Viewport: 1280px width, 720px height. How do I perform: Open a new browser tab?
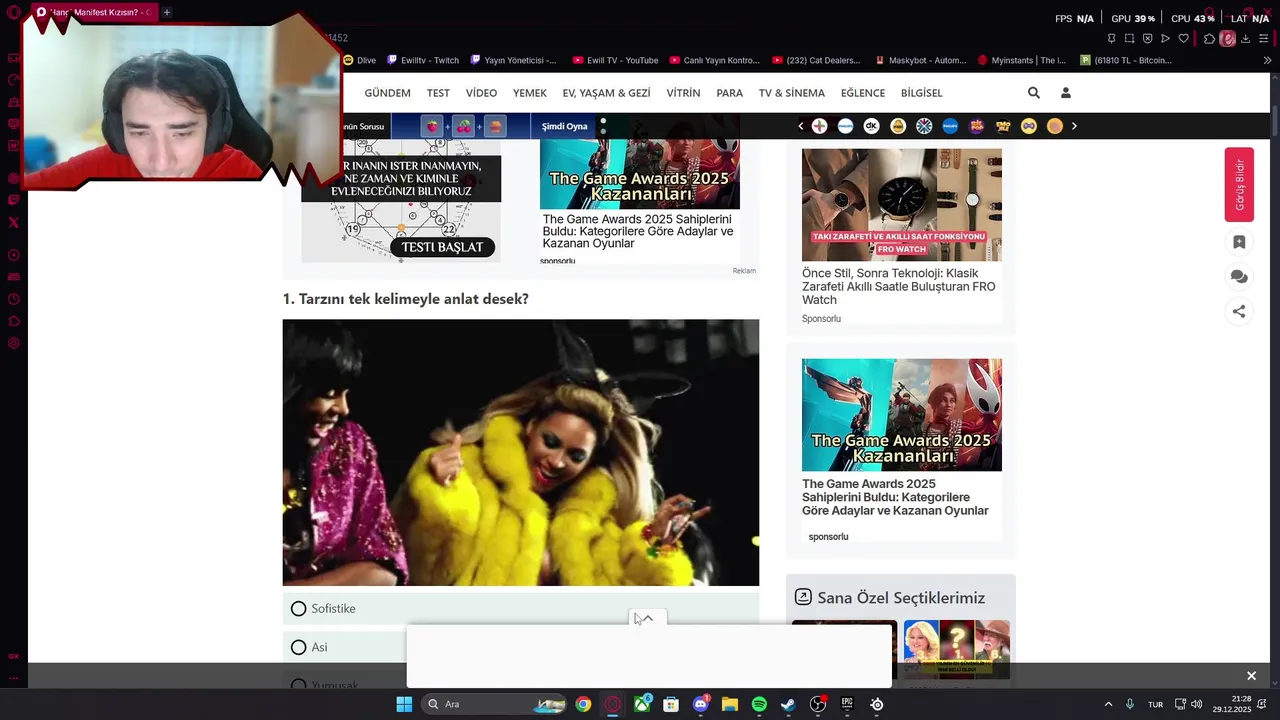[167, 12]
